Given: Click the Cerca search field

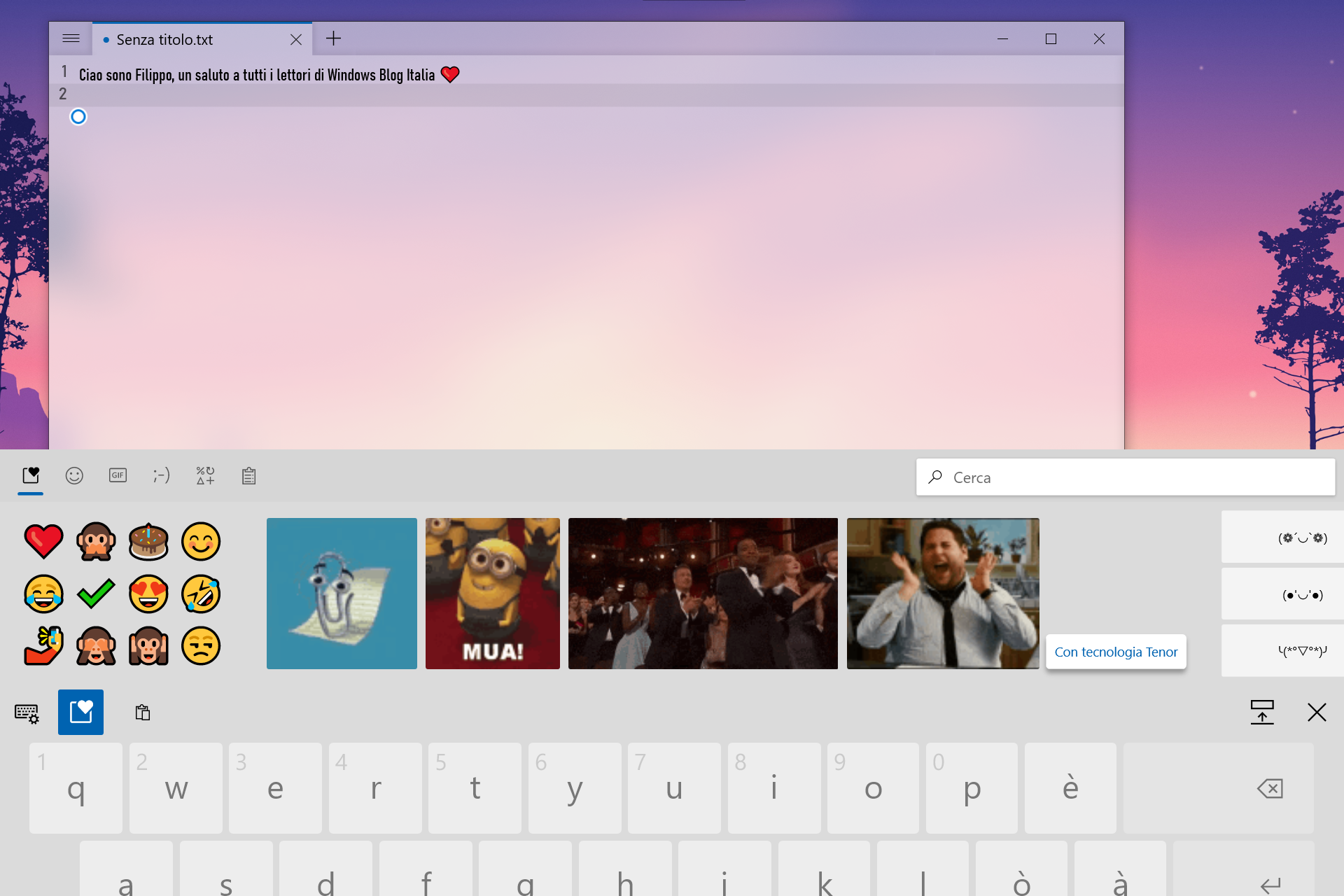Looking at the screenshot, I should (1125, 477).
